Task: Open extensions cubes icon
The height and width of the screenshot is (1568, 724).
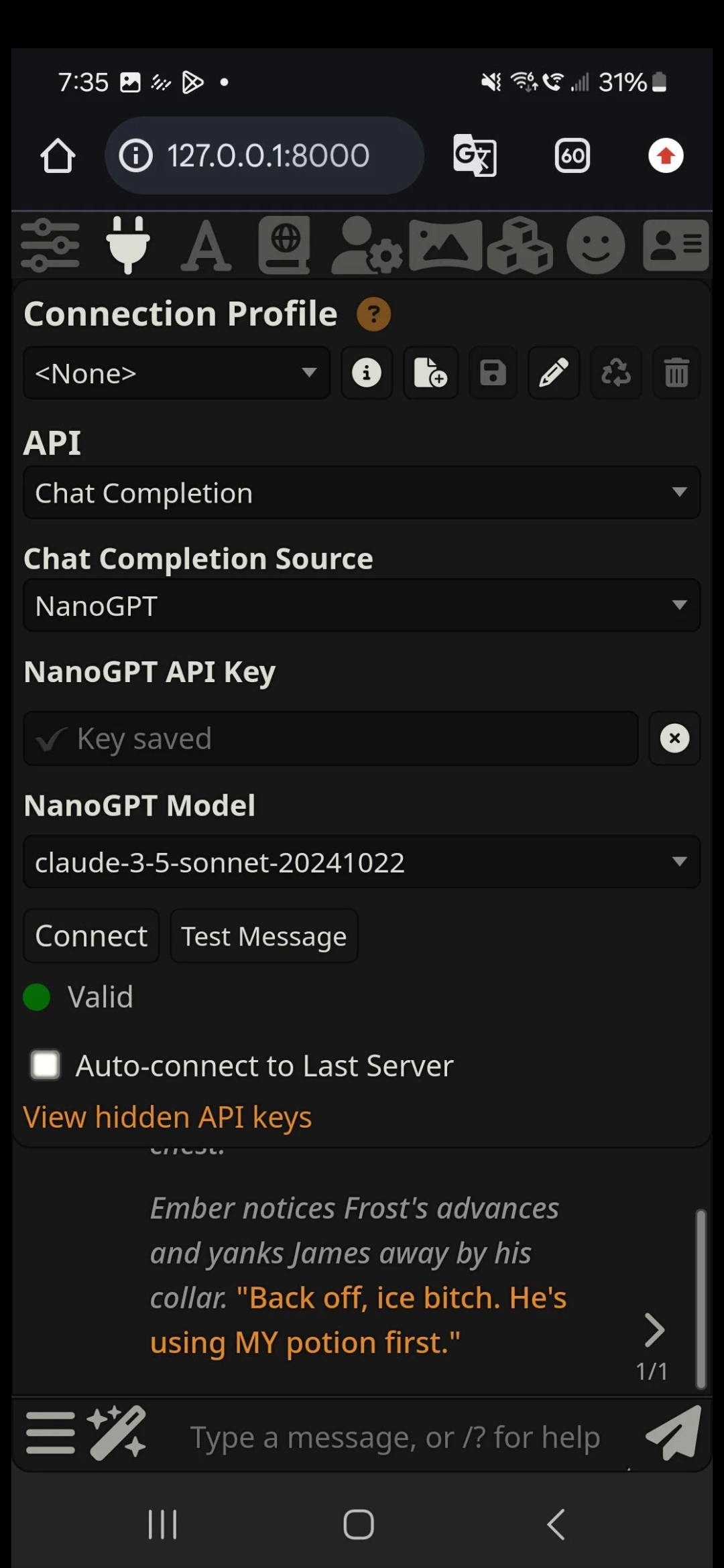Action: pos(520,245)
